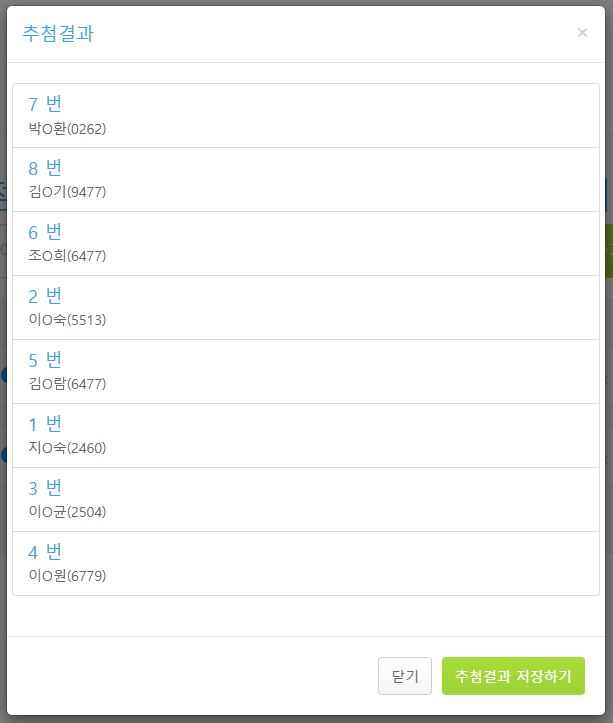Select the 8 번 heading
613x723 pixels.
point(45,168)
